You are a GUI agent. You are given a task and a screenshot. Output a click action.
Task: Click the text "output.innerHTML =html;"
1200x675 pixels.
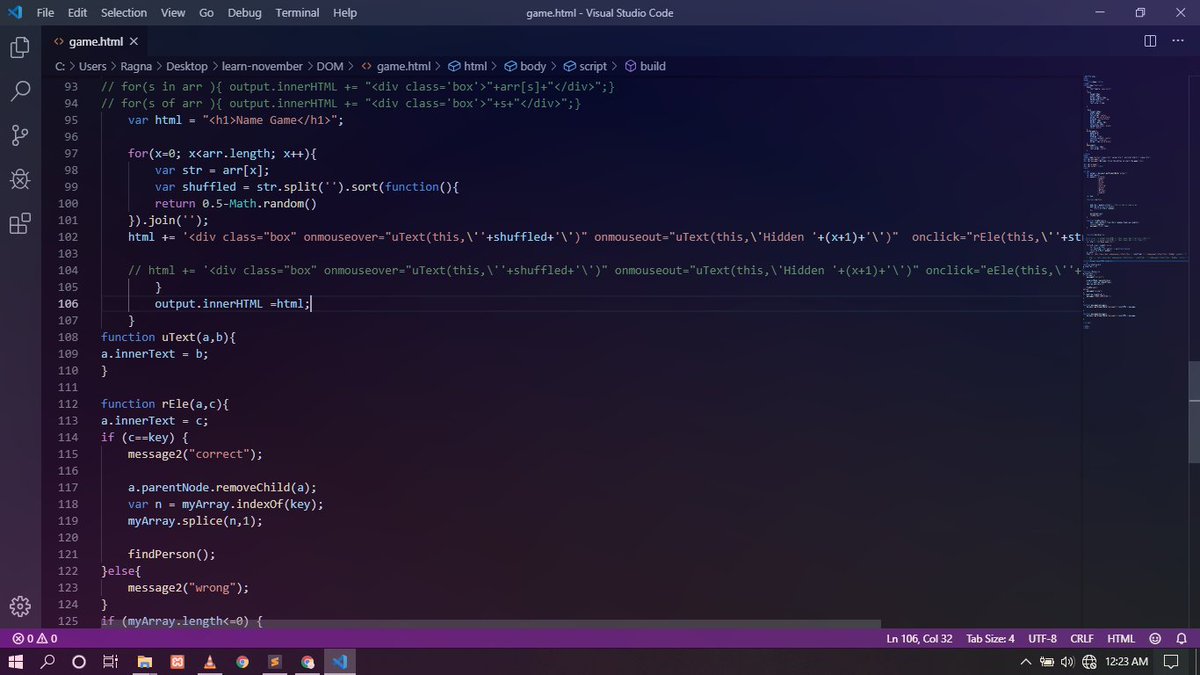[x=232, y=303]
